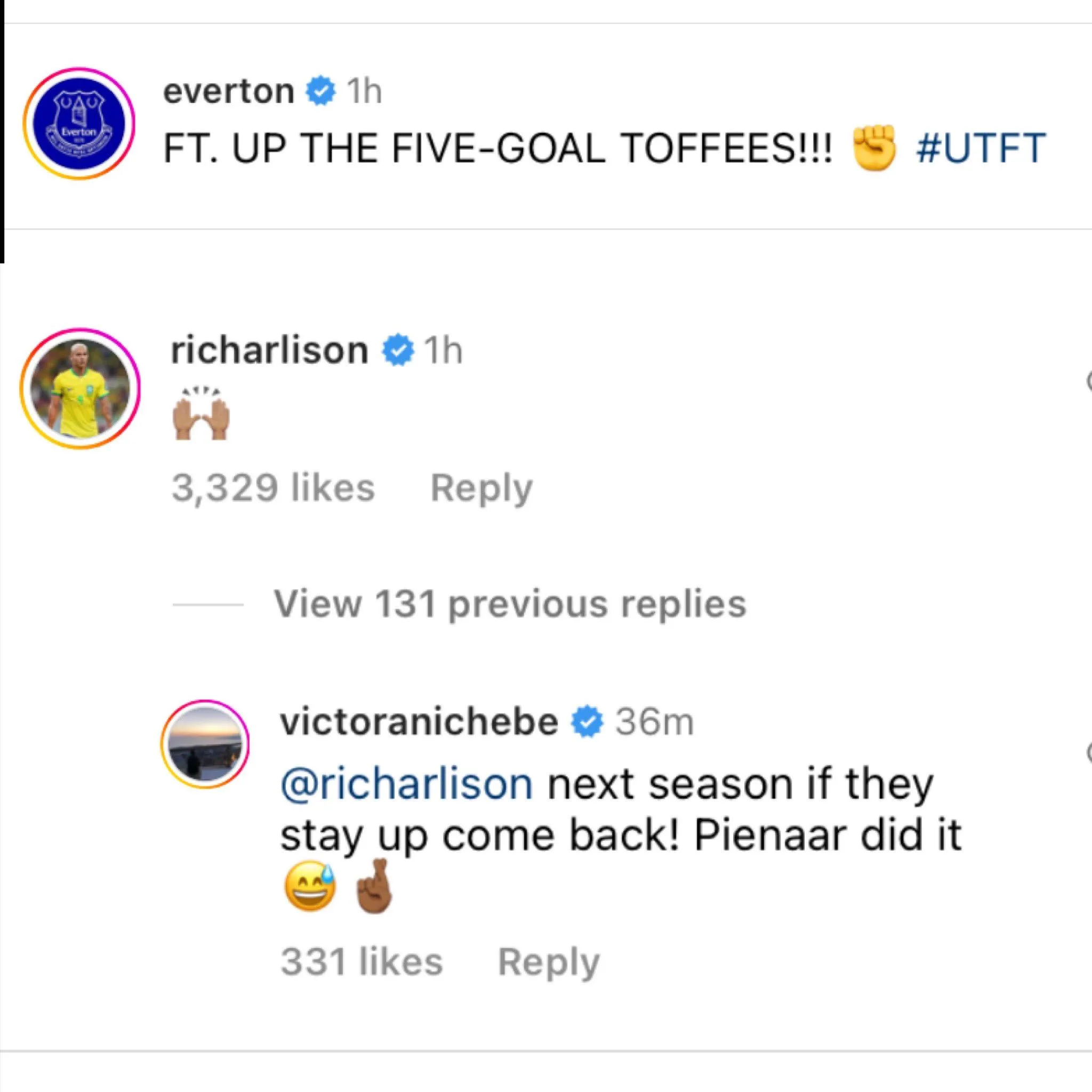Open Richarlison's profile photo
The height and width of the screenshot is (1092, 1092).
[x=81, y=388]
